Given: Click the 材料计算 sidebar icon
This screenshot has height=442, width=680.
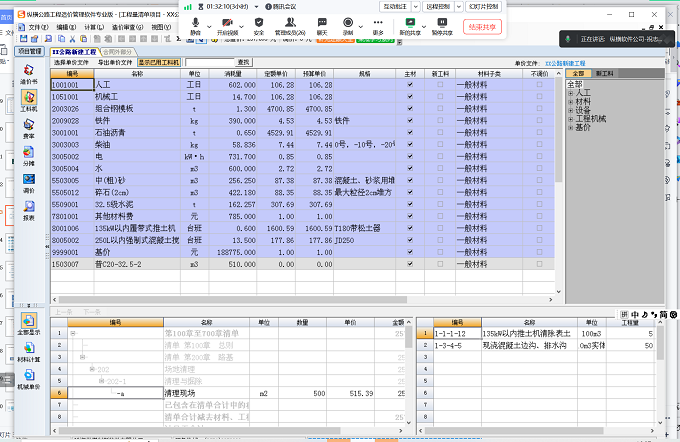Looking at the screenshot, I should [x=29, y=352].
